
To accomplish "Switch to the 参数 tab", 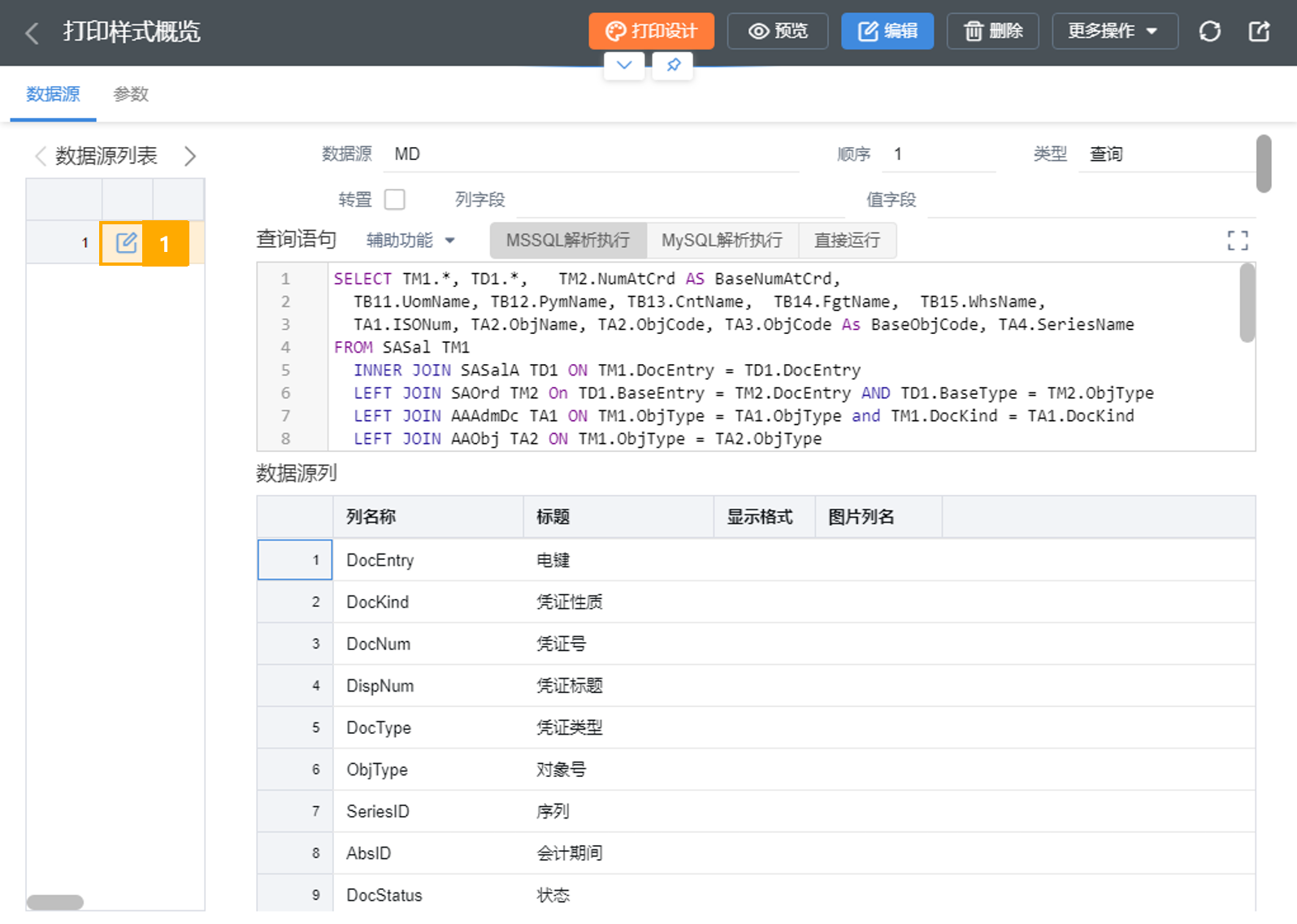I will click(x=131, y=94).
